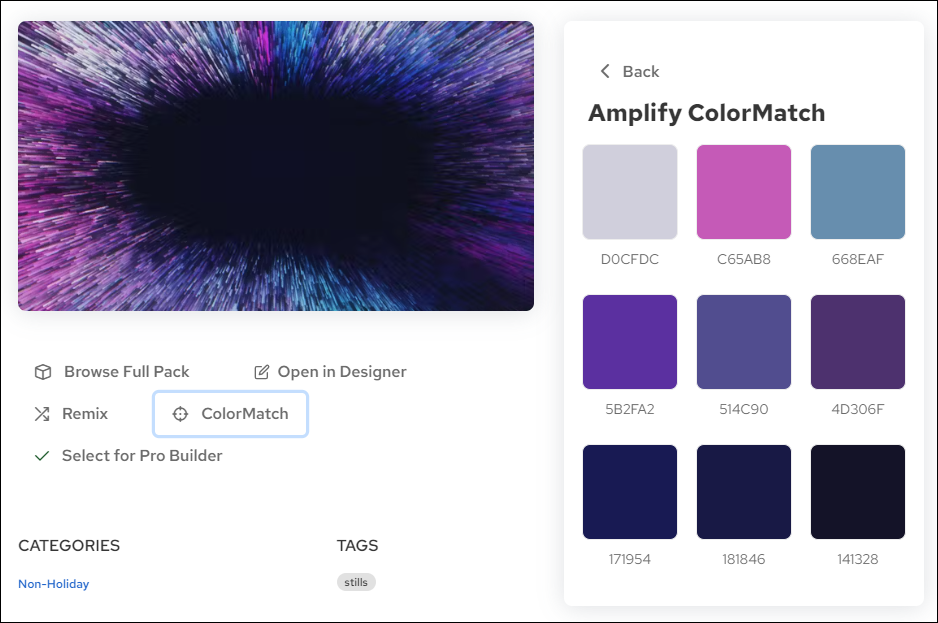
Task: Pick the near-black 141328 swatch
Action: point(858,492)
